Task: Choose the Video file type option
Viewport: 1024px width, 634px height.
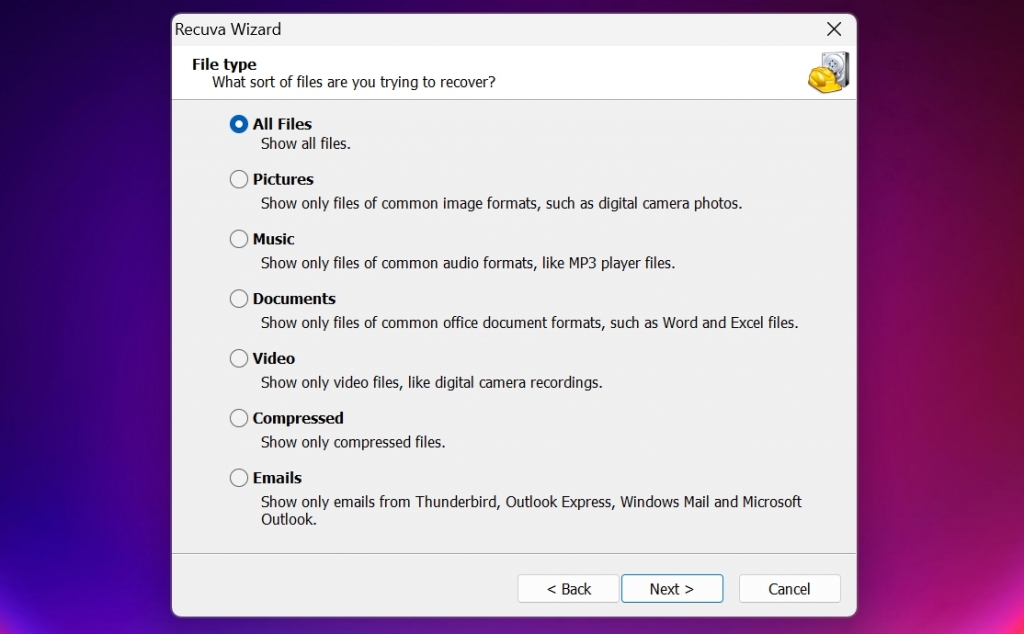Action: coord(238,358)
